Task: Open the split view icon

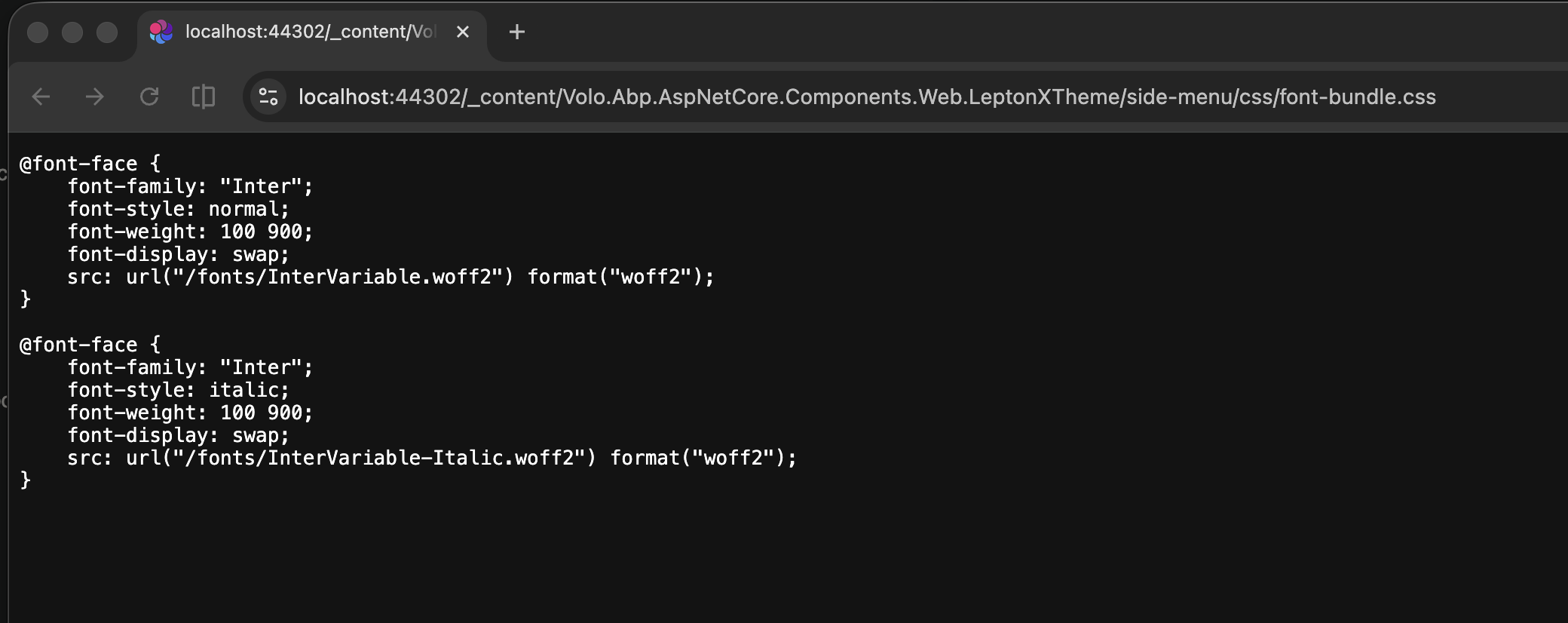Action: [x=204, y=97]
